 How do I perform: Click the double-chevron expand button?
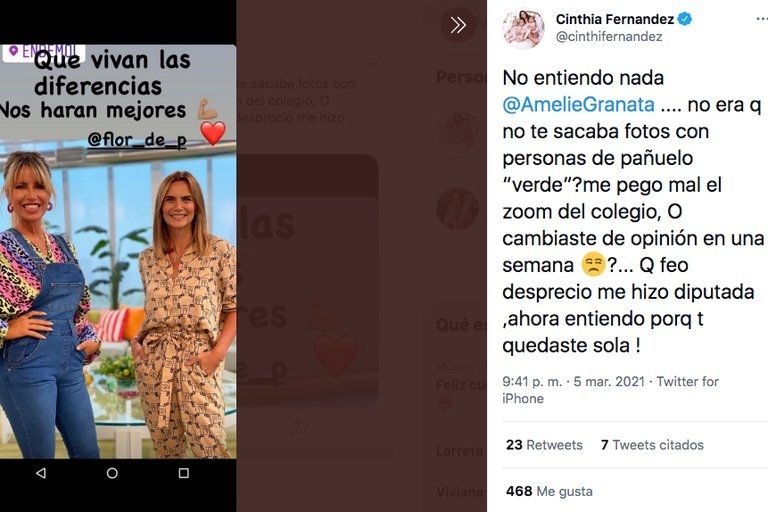click(x=458, y=25)
